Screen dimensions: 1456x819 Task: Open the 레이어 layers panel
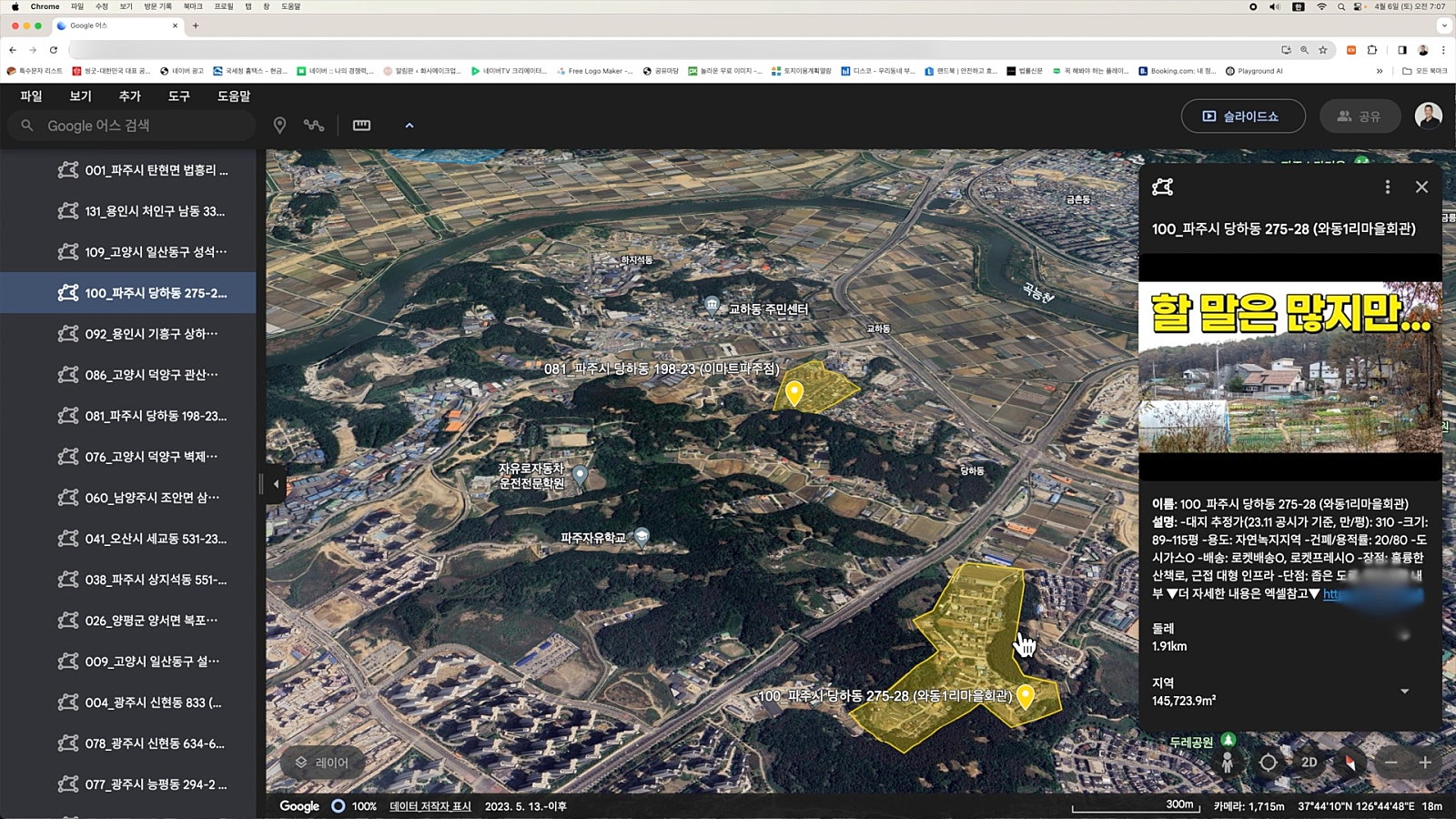coord(322,763)
